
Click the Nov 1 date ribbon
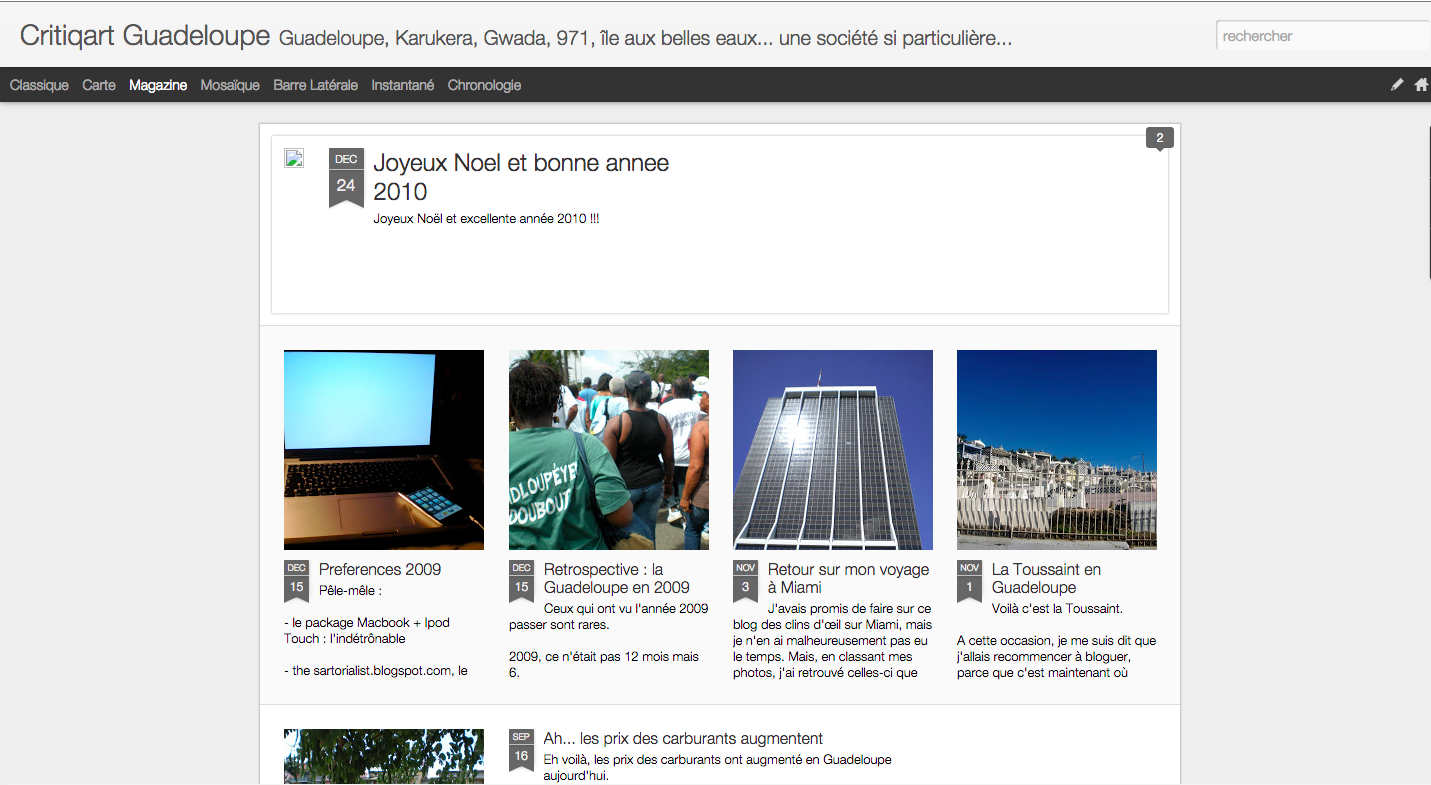pyautogui.click(x=969, y=581)
